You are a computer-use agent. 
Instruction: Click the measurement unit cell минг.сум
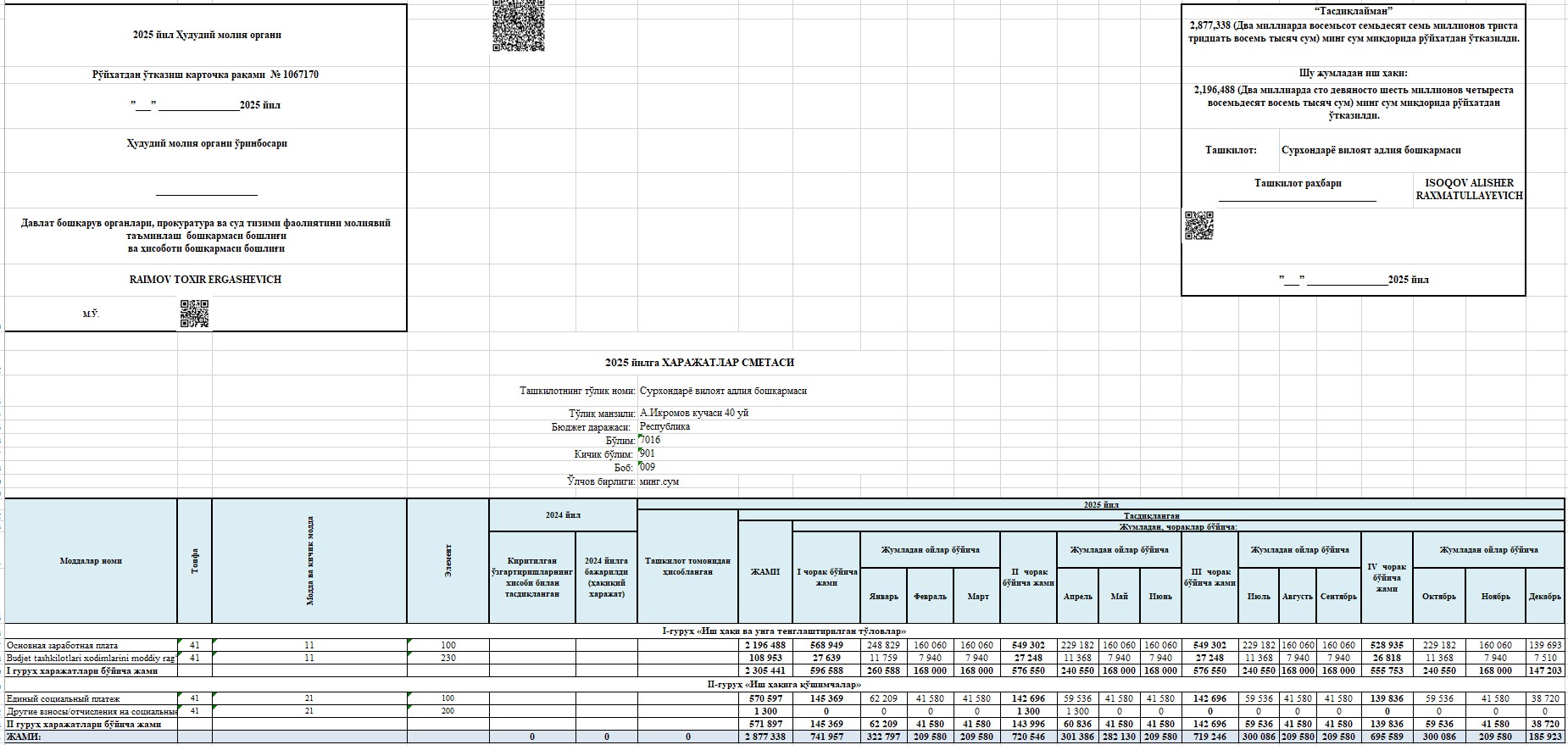[659, 481]
